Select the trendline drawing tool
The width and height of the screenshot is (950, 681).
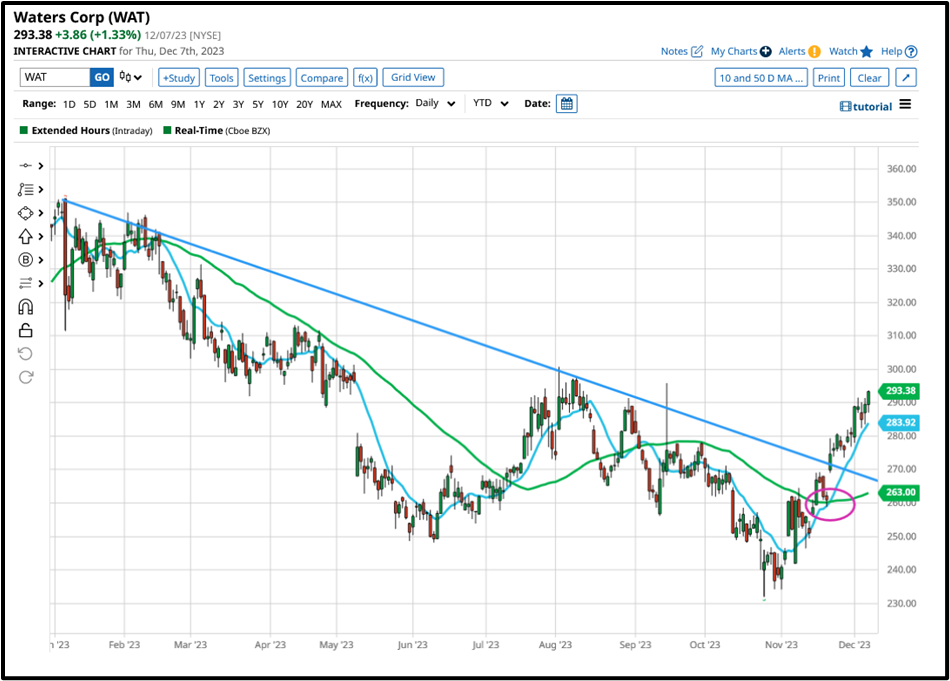click(25, 166)
